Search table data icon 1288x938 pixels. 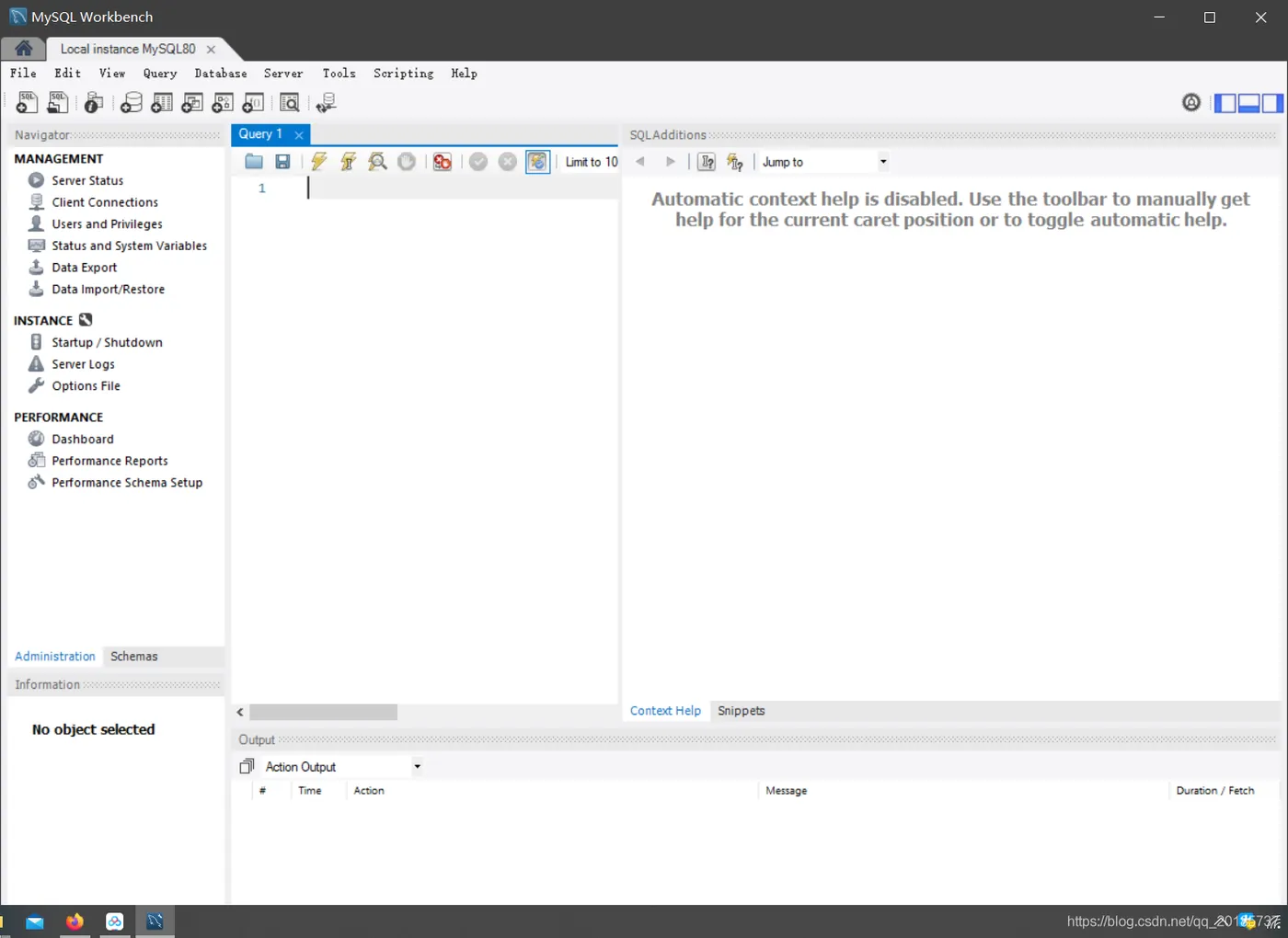point(290,102)
